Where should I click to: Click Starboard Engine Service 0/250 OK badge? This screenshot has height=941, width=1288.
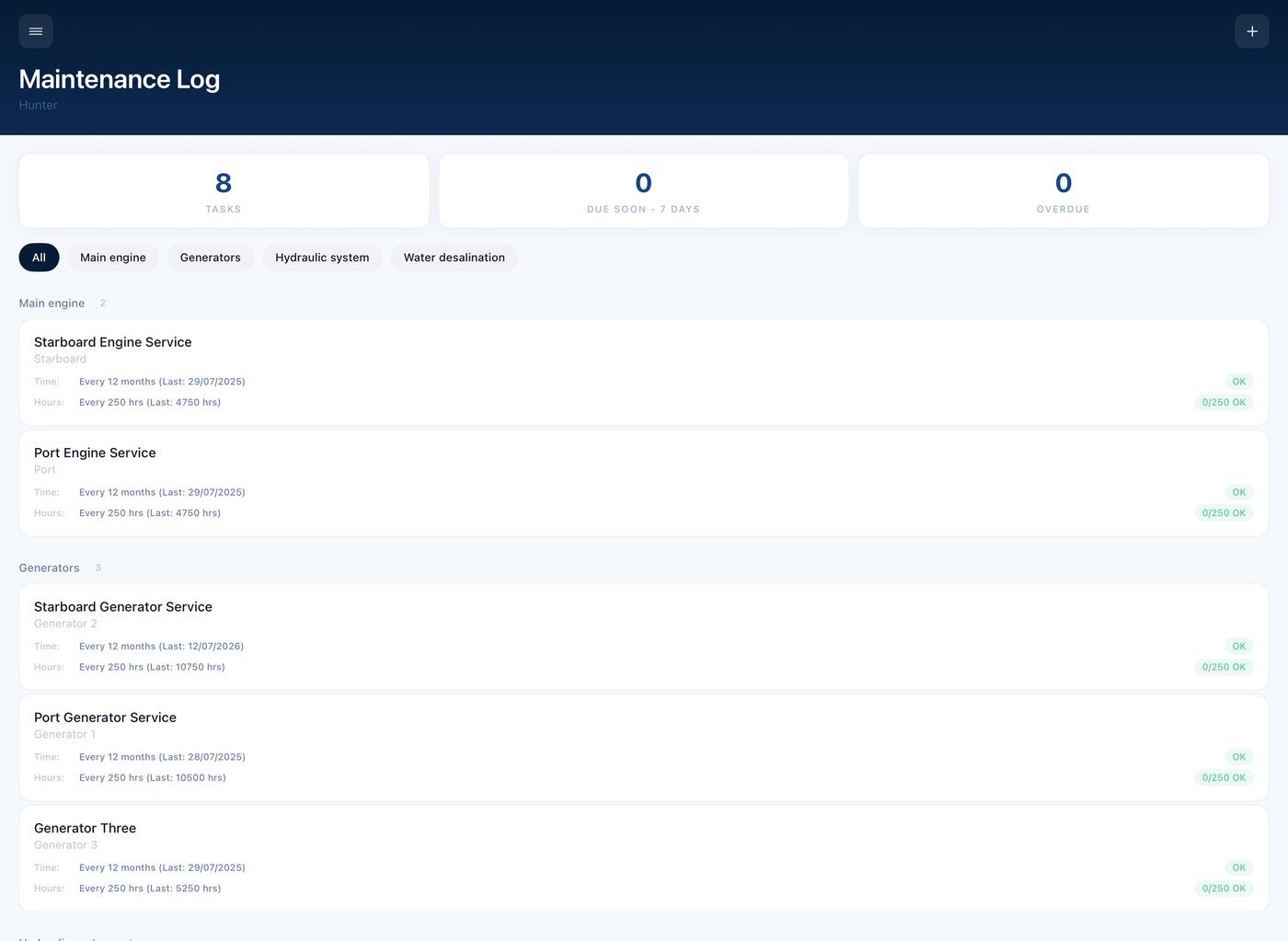1224,402
